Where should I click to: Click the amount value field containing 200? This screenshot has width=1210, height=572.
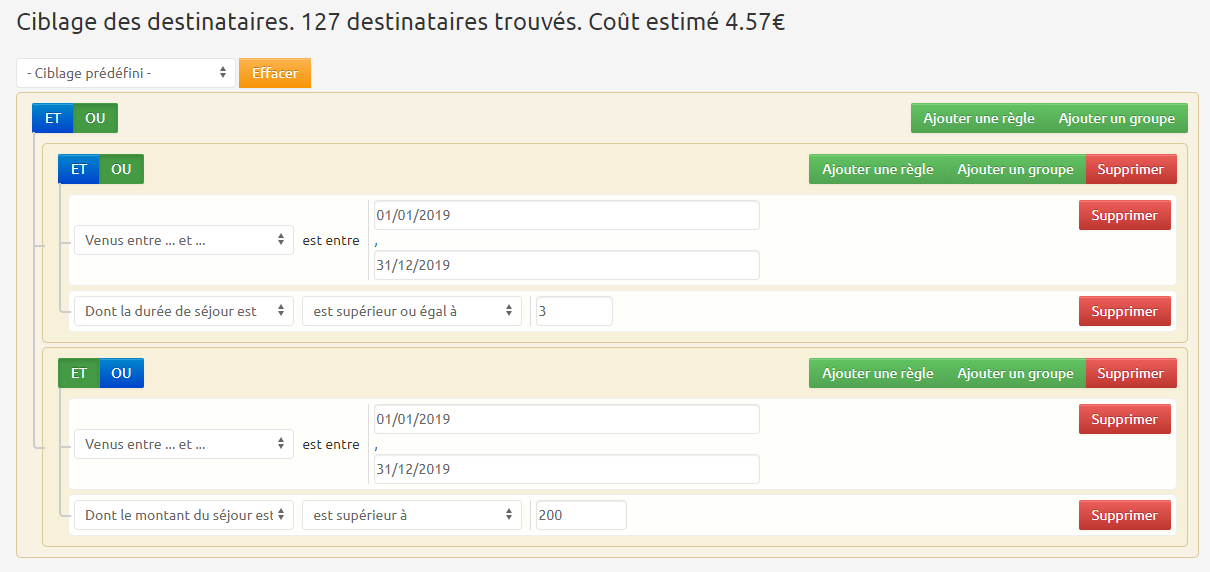580,515
